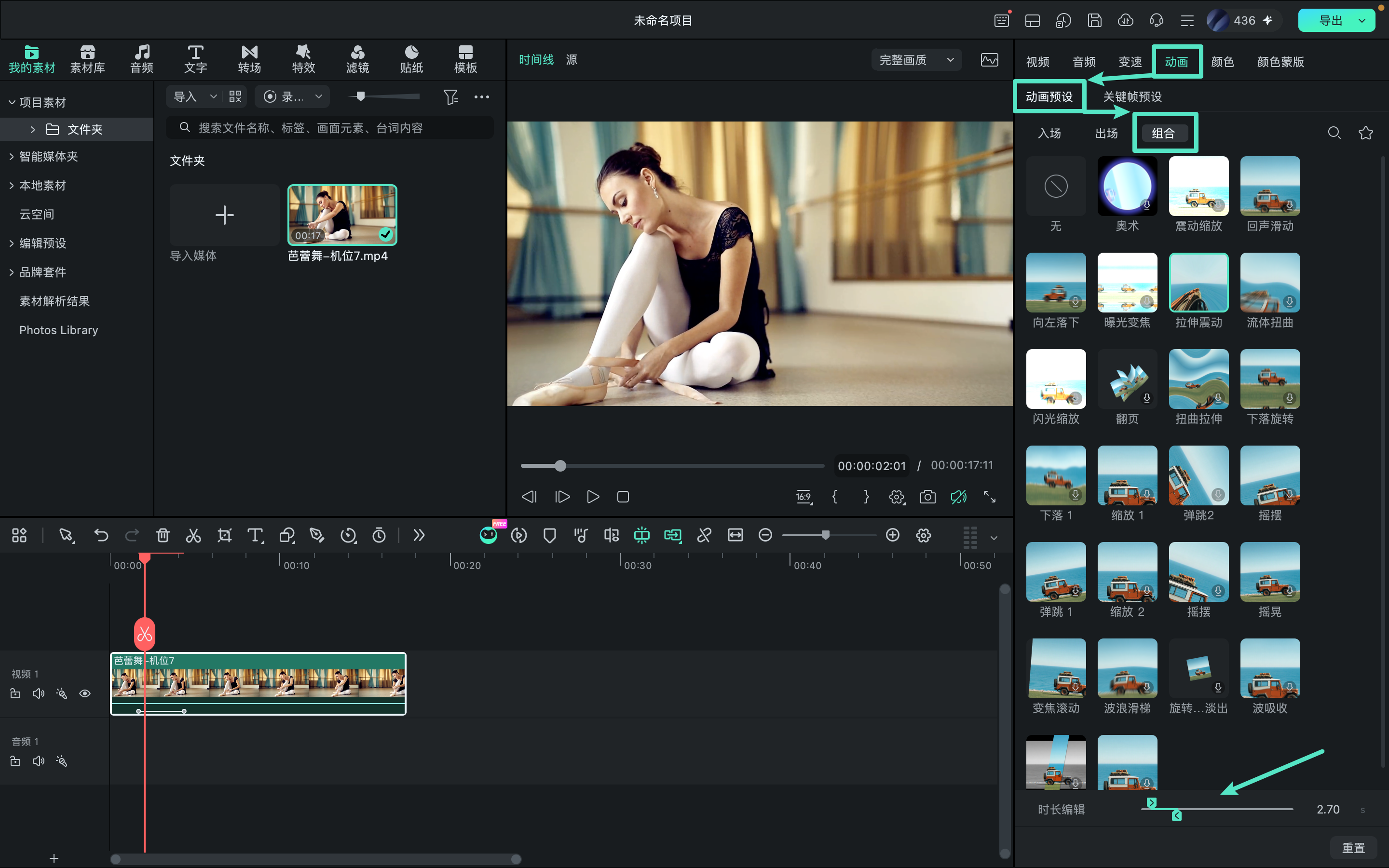Open the Effects (特效) panel
1389x868 pixels.
[304, 59]
